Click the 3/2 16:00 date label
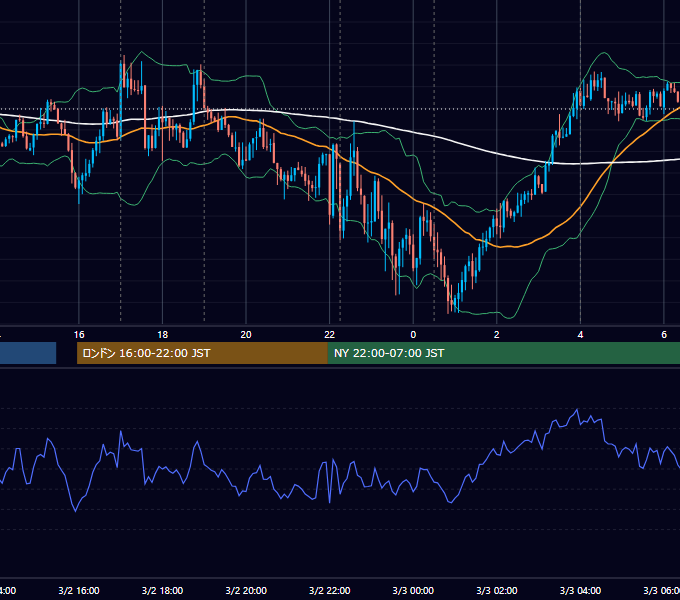 tap(79, 590)
